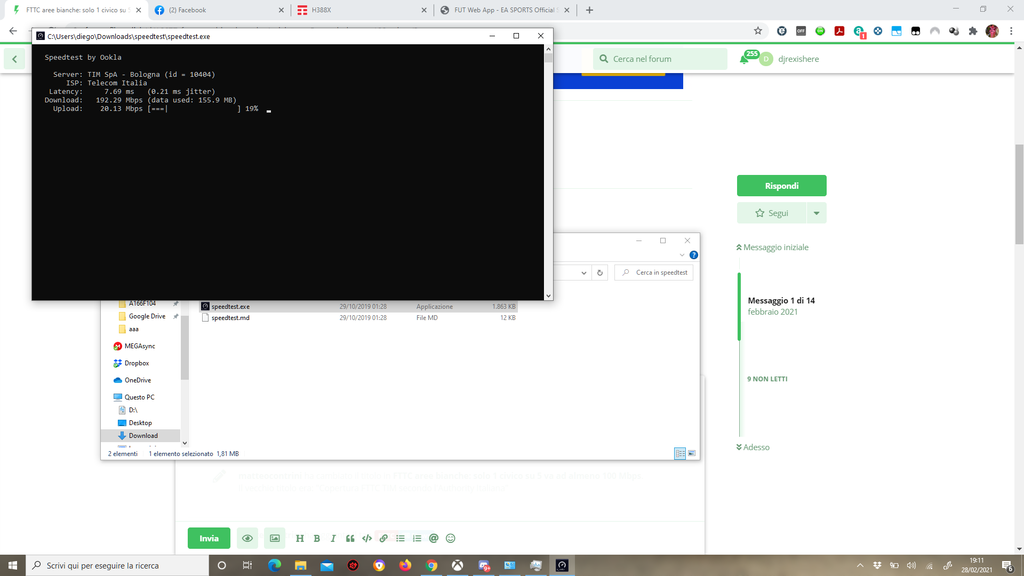1024x576 pixels.
Task: Click the insert link icon in editor
Action: [x=383, y=538]
